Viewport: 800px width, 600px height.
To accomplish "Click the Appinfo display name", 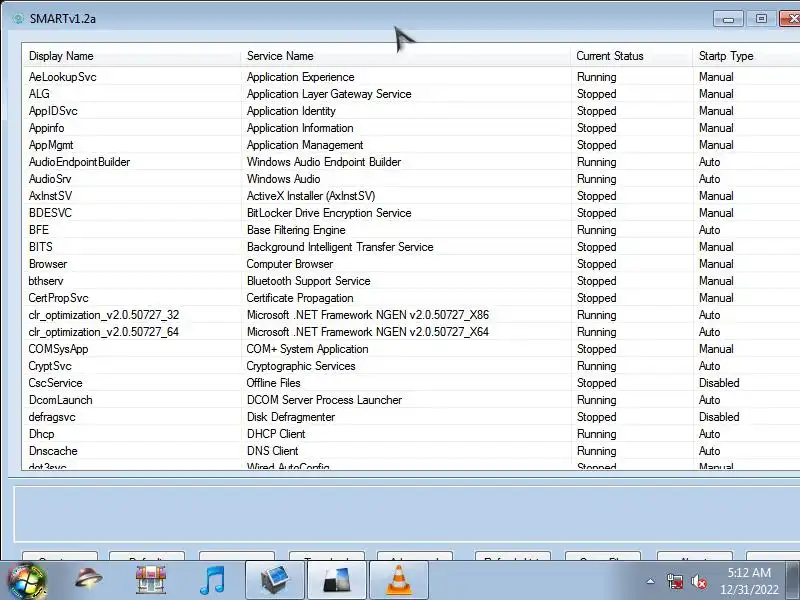I will (x=46, y=128).
